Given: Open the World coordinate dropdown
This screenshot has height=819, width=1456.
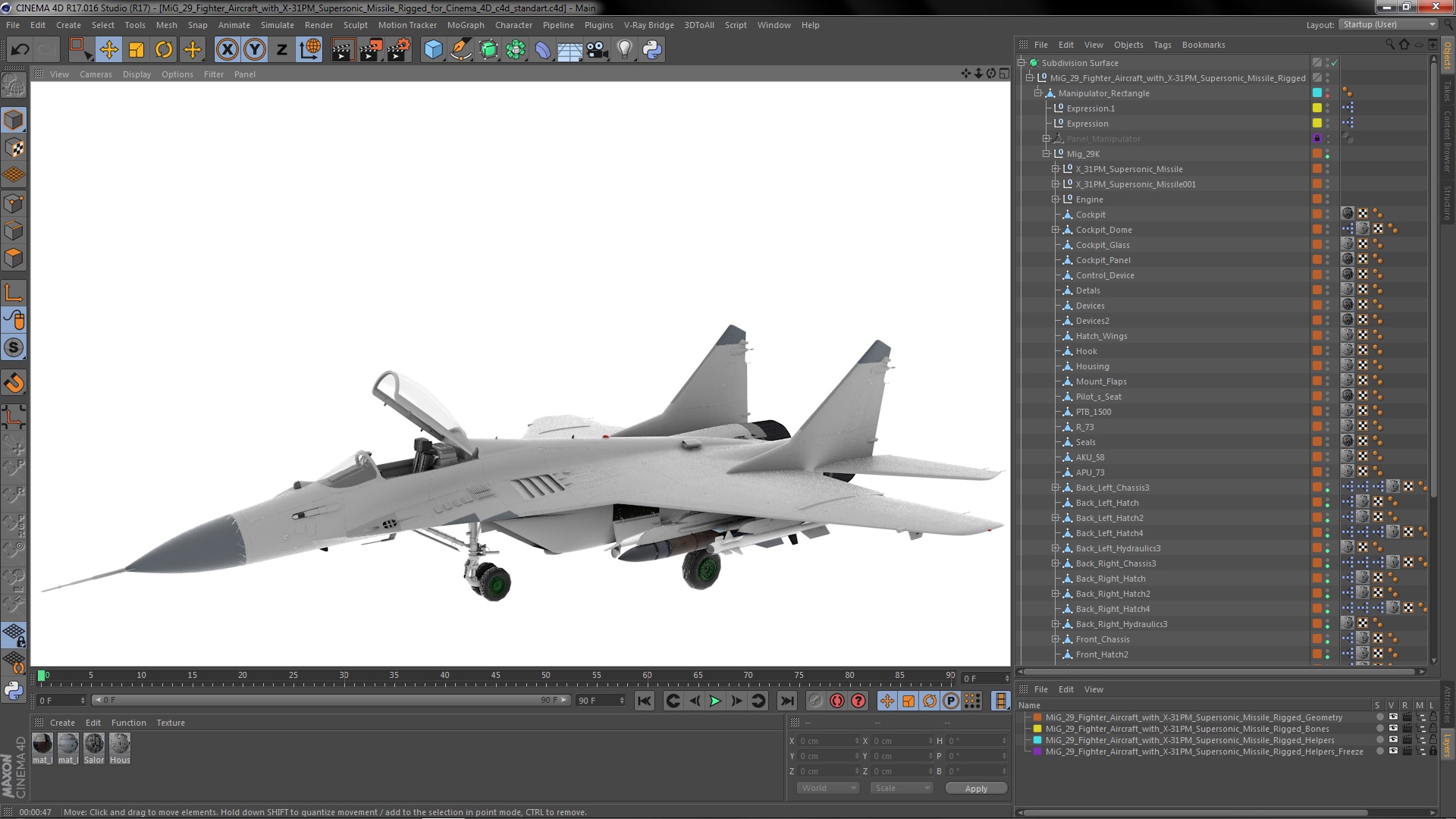Looking at the screenshot, I should (x=827, y=788).
